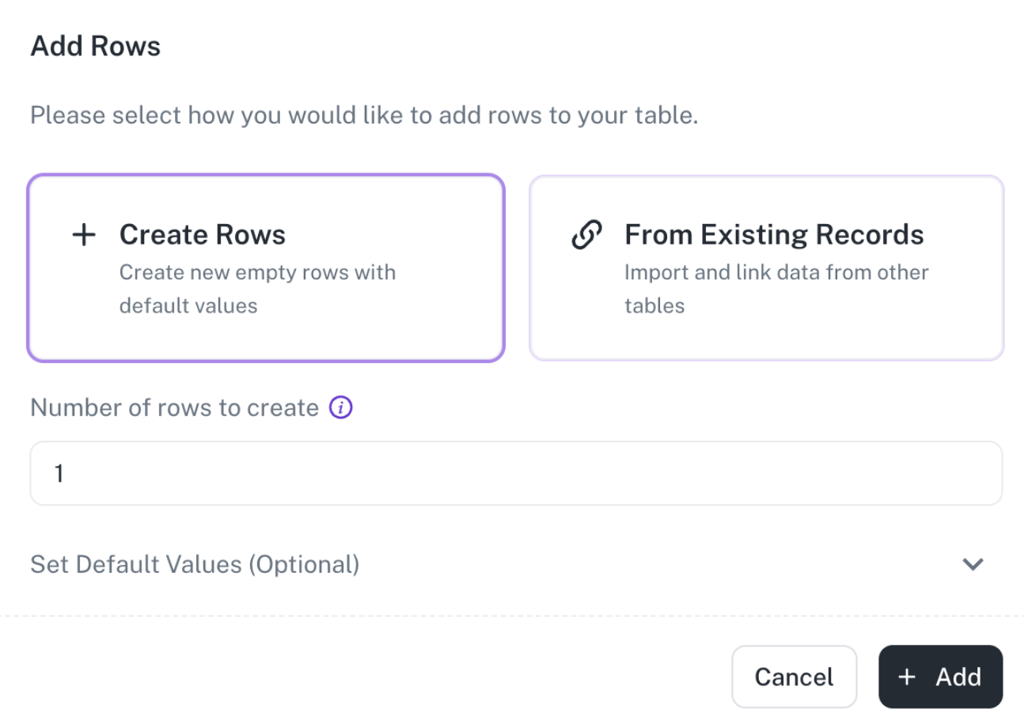Click the chain link icon for existing records
Screen dimensions: 1024x720
[x=587, y=235]
